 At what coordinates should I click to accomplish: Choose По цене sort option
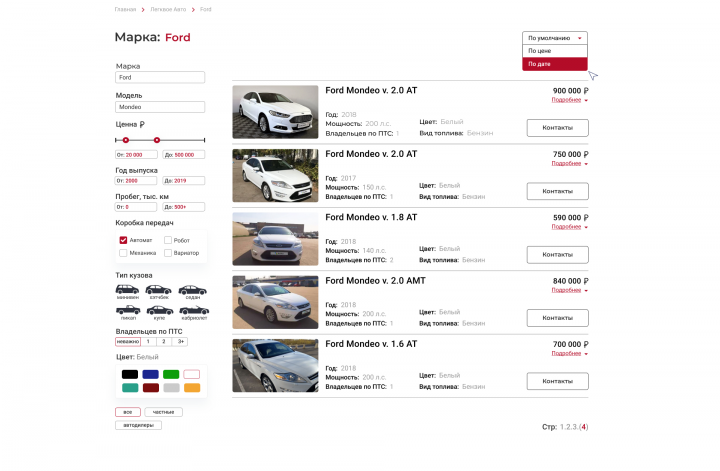(555, 51)
